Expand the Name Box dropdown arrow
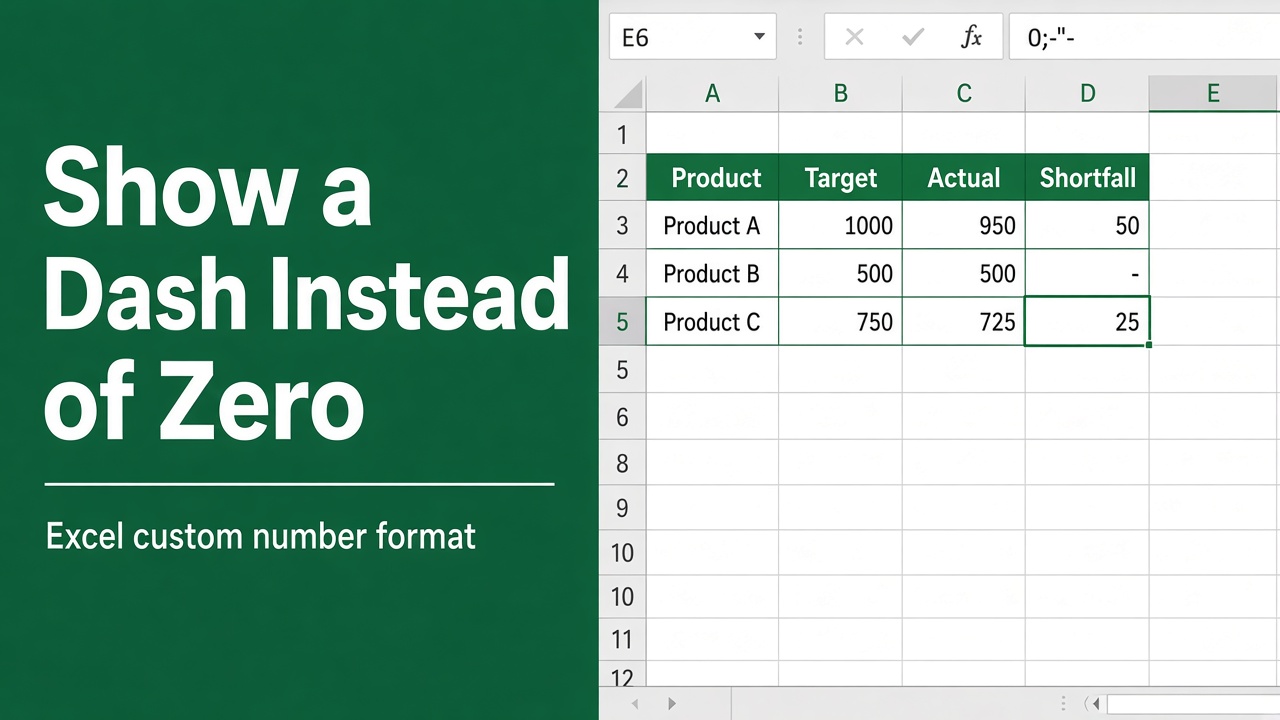This screenshot has width=1280, height=720. (759, 38)
